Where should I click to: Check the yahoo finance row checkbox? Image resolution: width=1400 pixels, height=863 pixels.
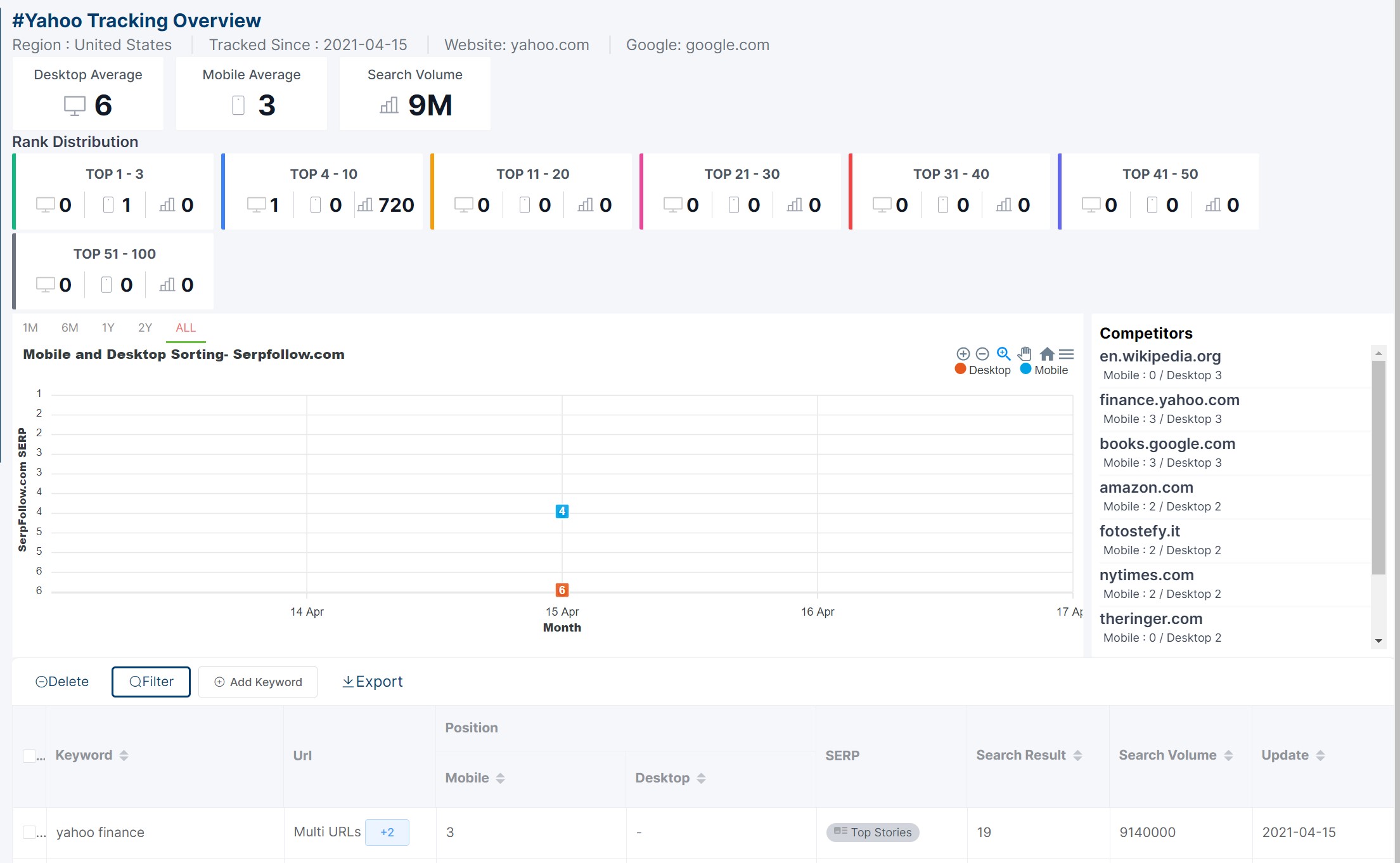[29, 832]
